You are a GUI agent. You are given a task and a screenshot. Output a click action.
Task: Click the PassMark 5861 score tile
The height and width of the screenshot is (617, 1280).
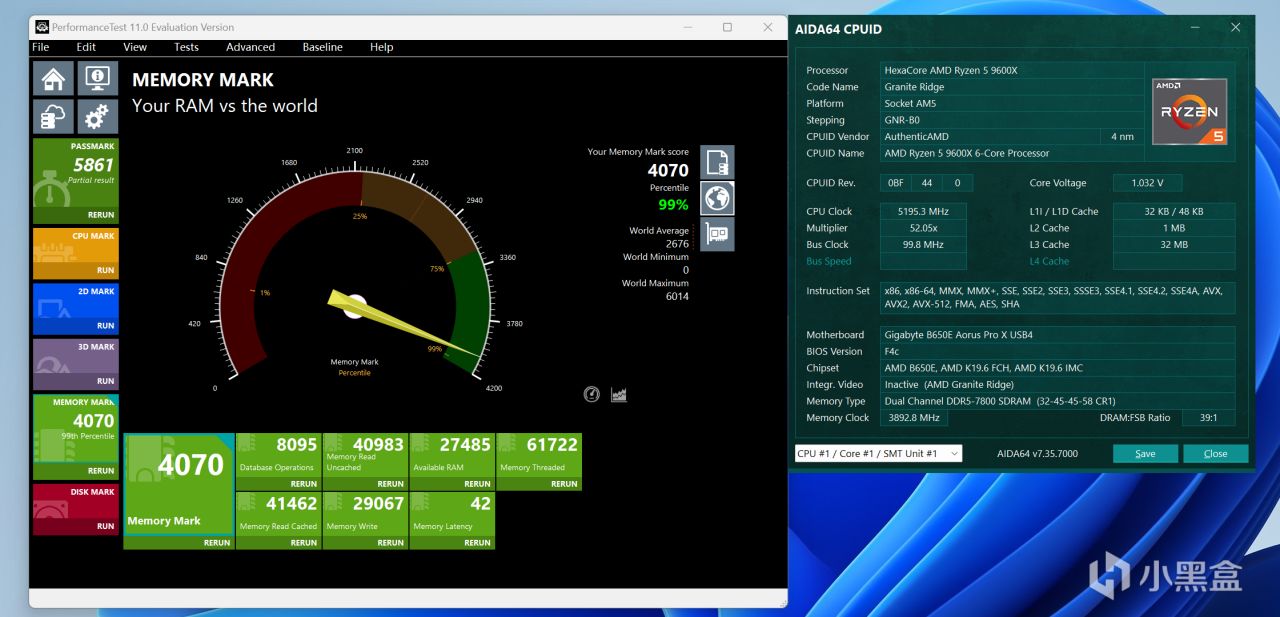pos(76,181)
